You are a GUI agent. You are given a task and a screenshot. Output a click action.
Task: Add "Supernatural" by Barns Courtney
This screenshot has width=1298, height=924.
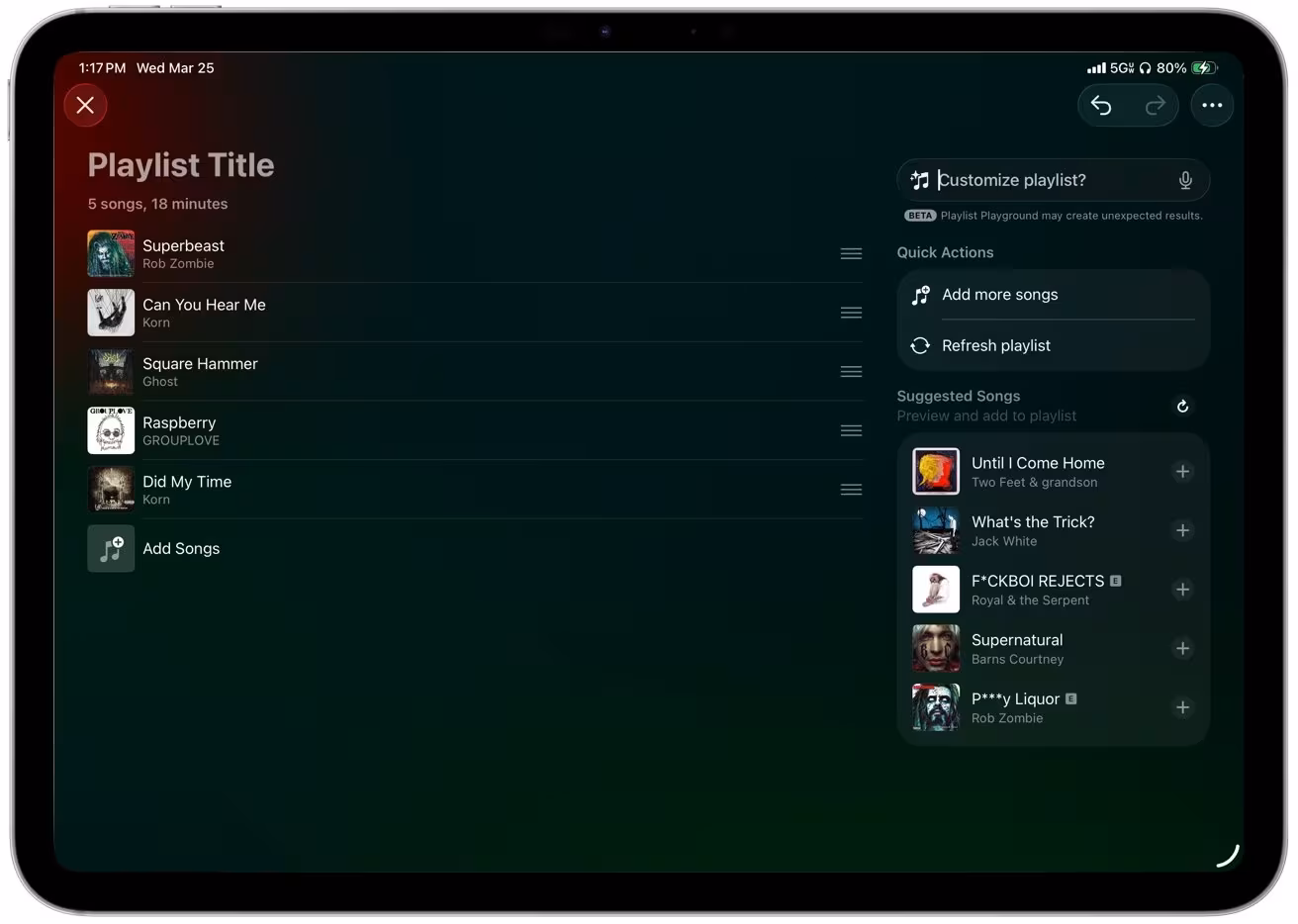[1183, 648]
